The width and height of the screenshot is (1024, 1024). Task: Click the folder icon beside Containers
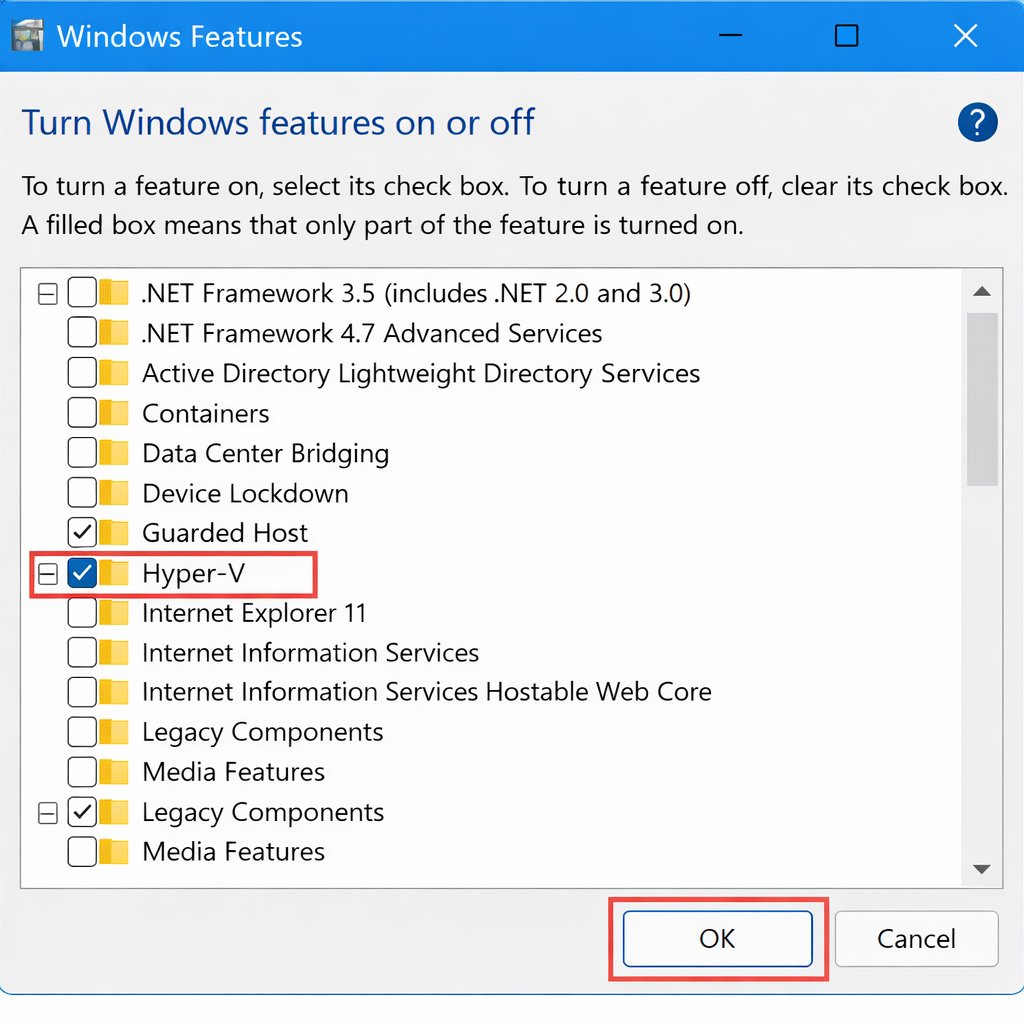click(x=112, y=412)
